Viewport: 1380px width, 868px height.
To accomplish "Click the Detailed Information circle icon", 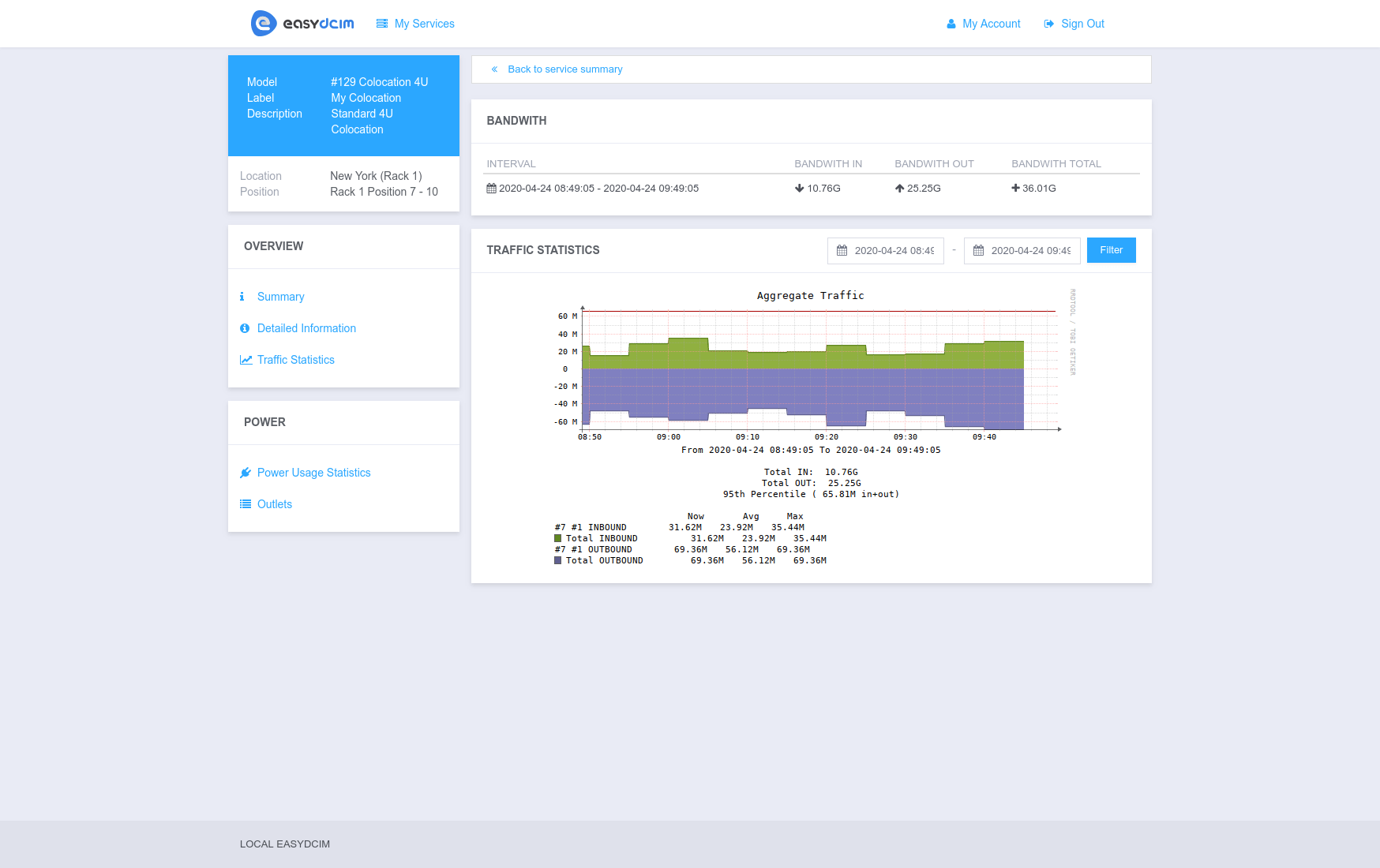I will (244, 328).
